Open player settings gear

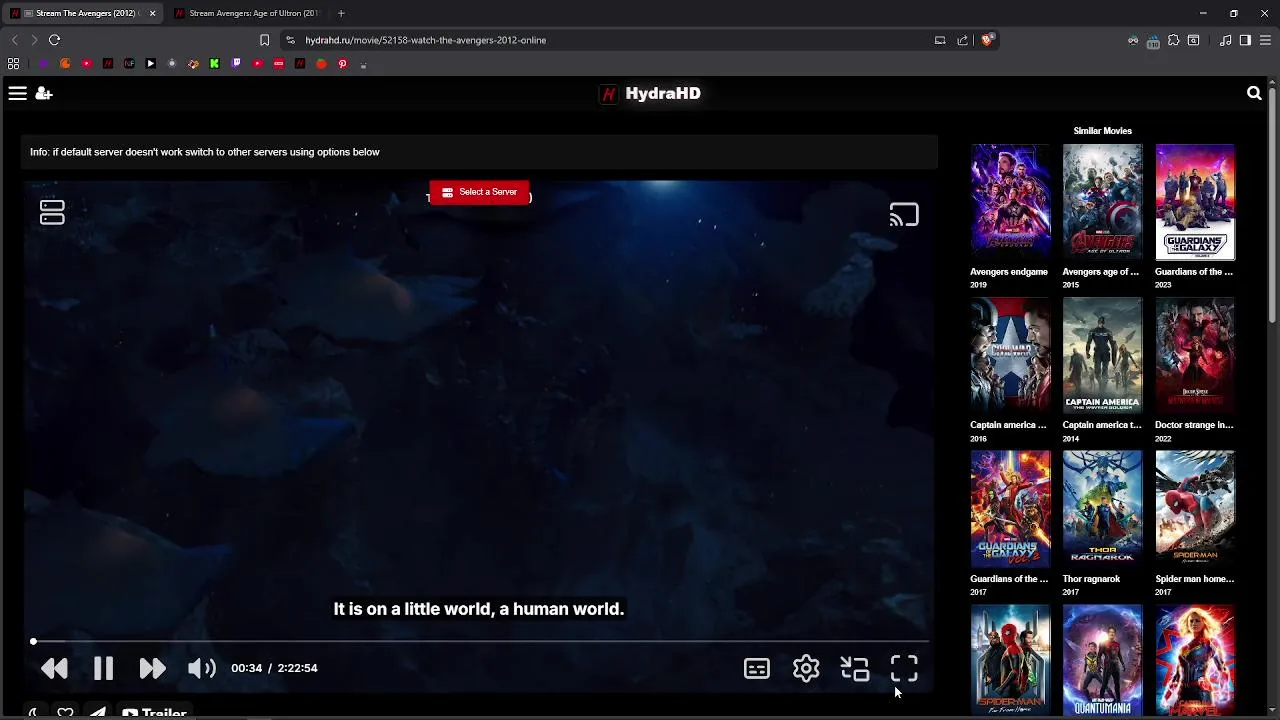pyautogui.click(x=806, y=668)
